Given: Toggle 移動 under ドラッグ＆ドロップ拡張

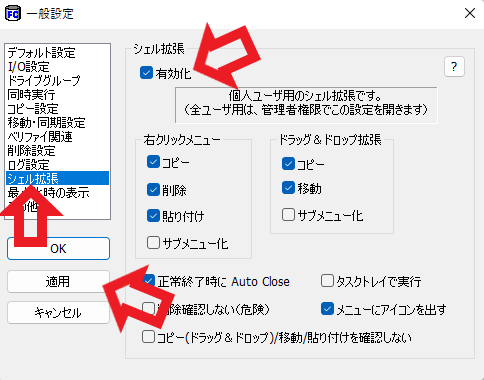Looking at the screenshot, I should tap(288, 188).
